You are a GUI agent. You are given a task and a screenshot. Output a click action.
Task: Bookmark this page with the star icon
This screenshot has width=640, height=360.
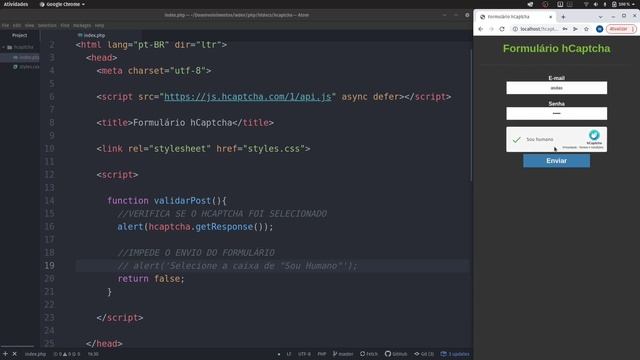click(x=587, y=29)
